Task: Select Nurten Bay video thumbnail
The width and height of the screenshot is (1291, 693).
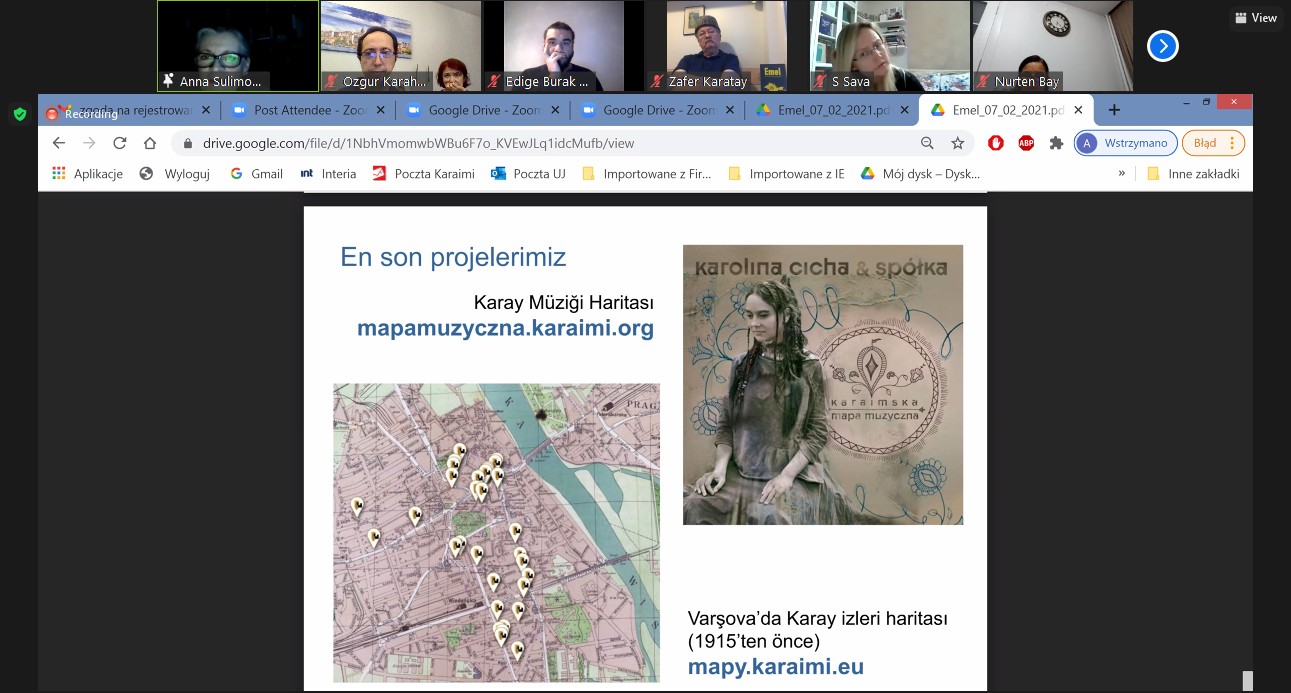Action: [1053, 46]
